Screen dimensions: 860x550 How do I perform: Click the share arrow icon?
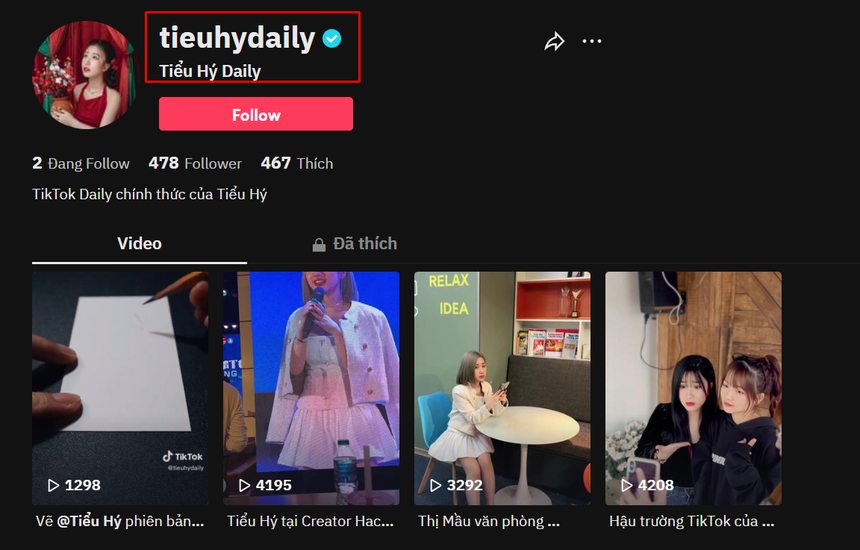554,41
